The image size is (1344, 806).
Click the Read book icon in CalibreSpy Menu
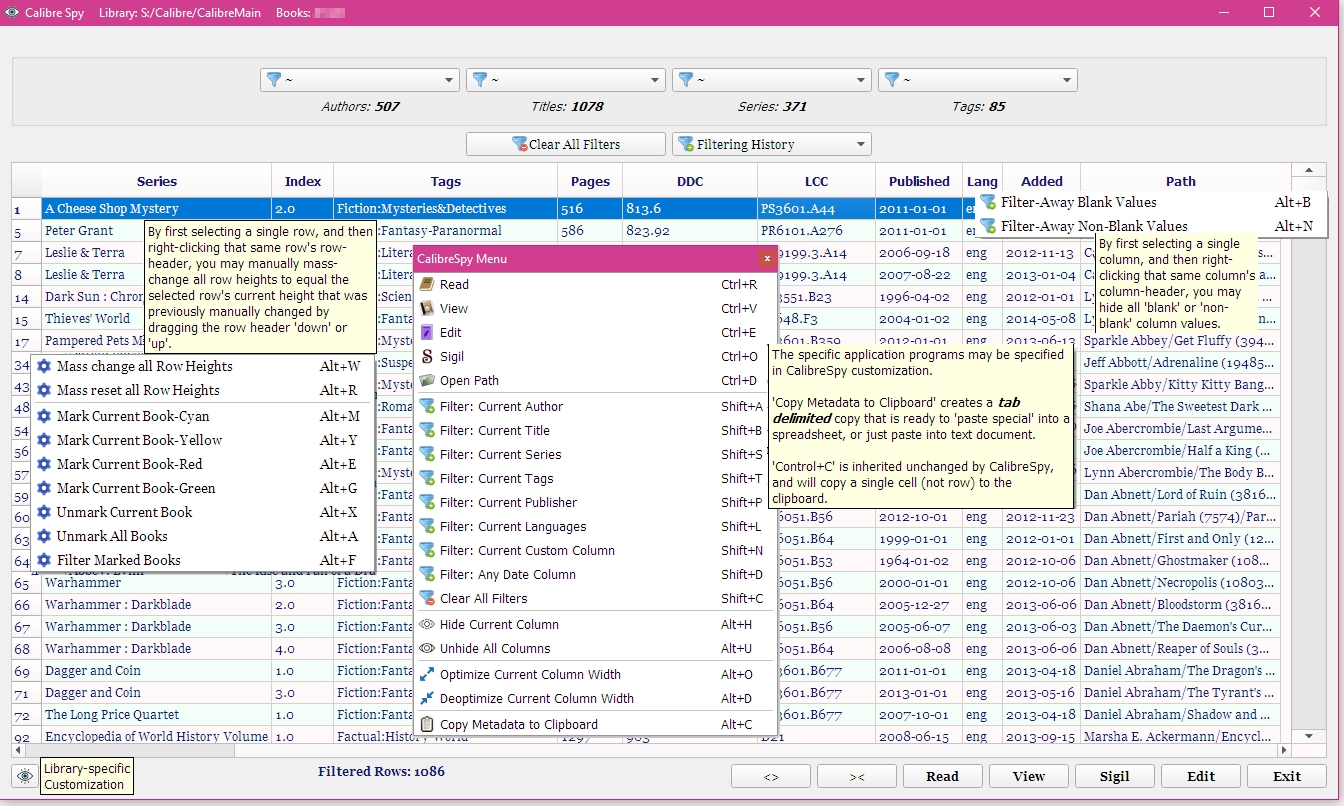point(427,285)
